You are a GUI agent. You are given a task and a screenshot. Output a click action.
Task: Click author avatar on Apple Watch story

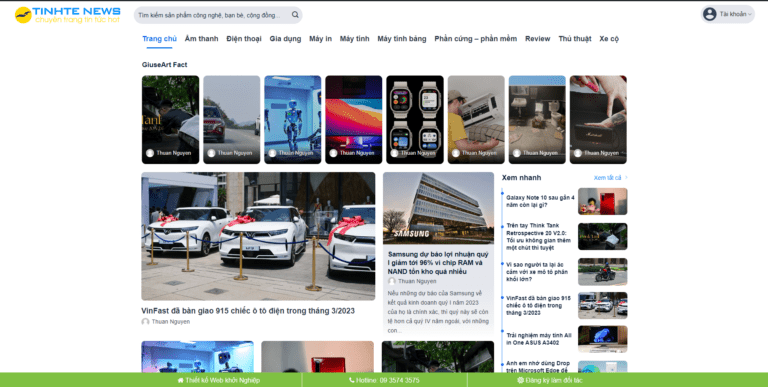[x=394, y=153]
